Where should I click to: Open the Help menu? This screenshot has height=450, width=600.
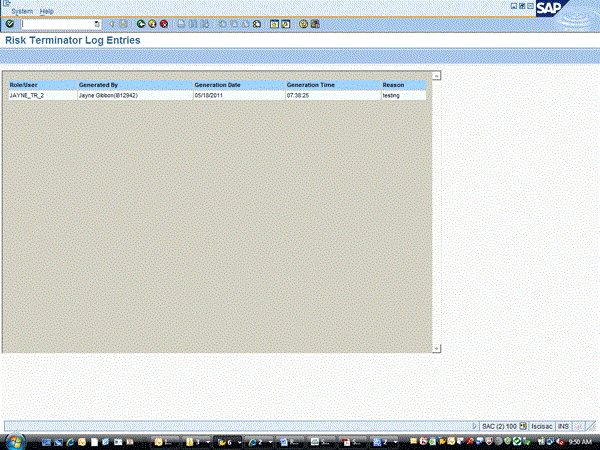pyautogui.click(x=46, y=11)
